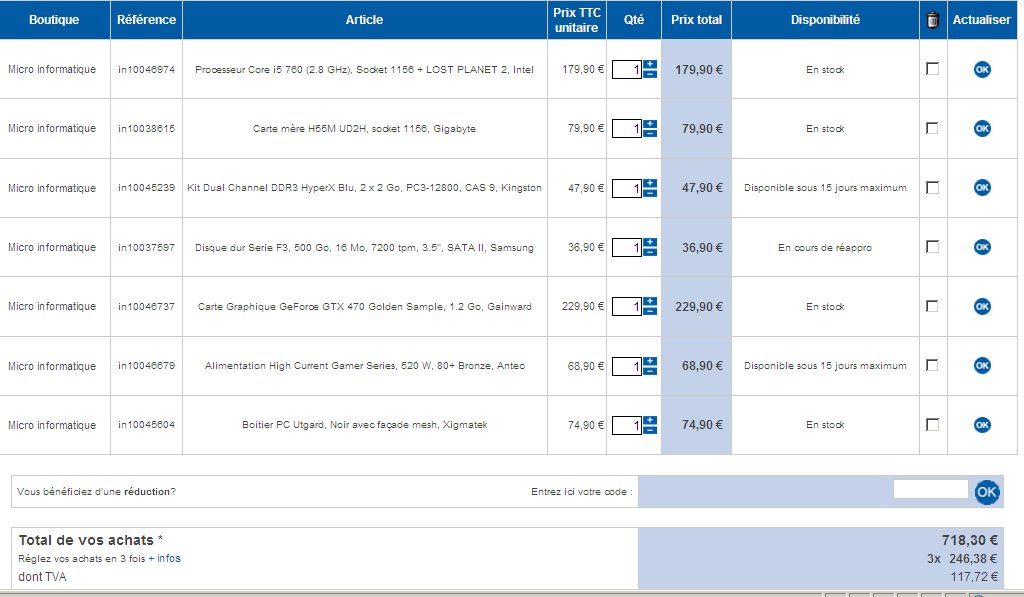Viewport: 1024px width, 597px height.
Task: Click reference in10038615
Action: tap(146, 129)
